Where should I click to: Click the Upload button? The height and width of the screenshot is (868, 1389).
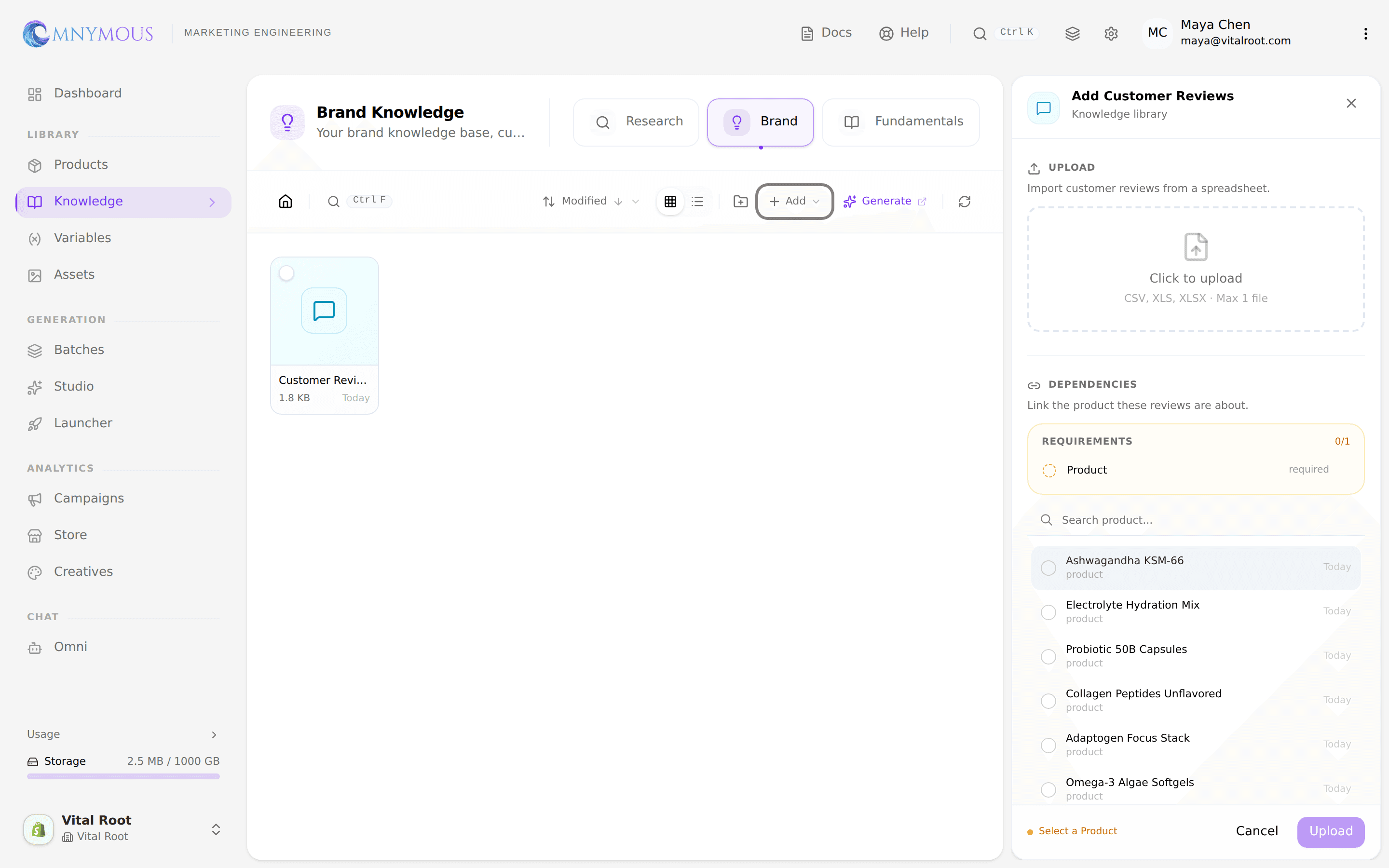[x=1331, y=831]
